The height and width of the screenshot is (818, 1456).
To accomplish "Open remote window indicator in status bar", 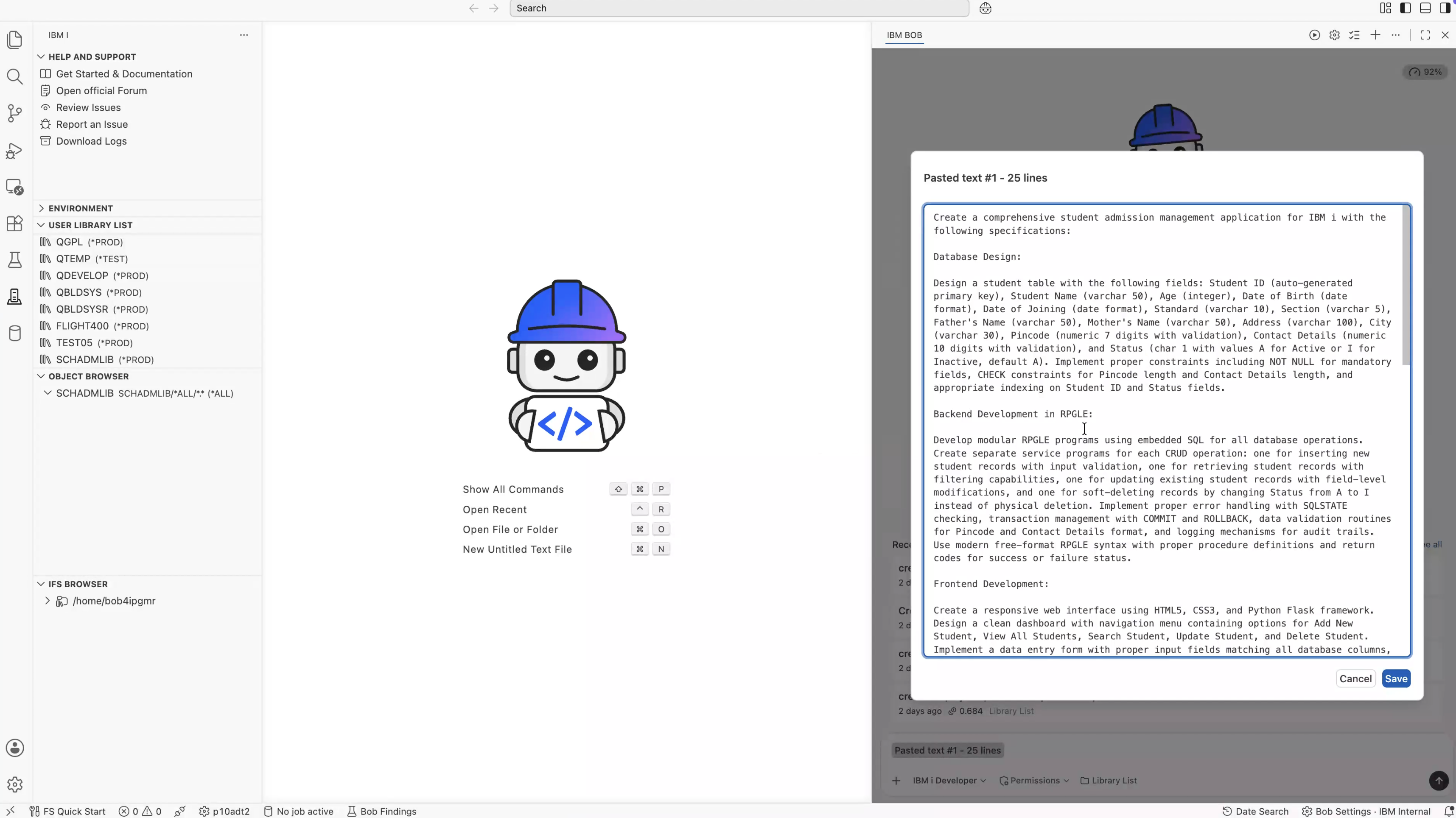I will (10, 811).
